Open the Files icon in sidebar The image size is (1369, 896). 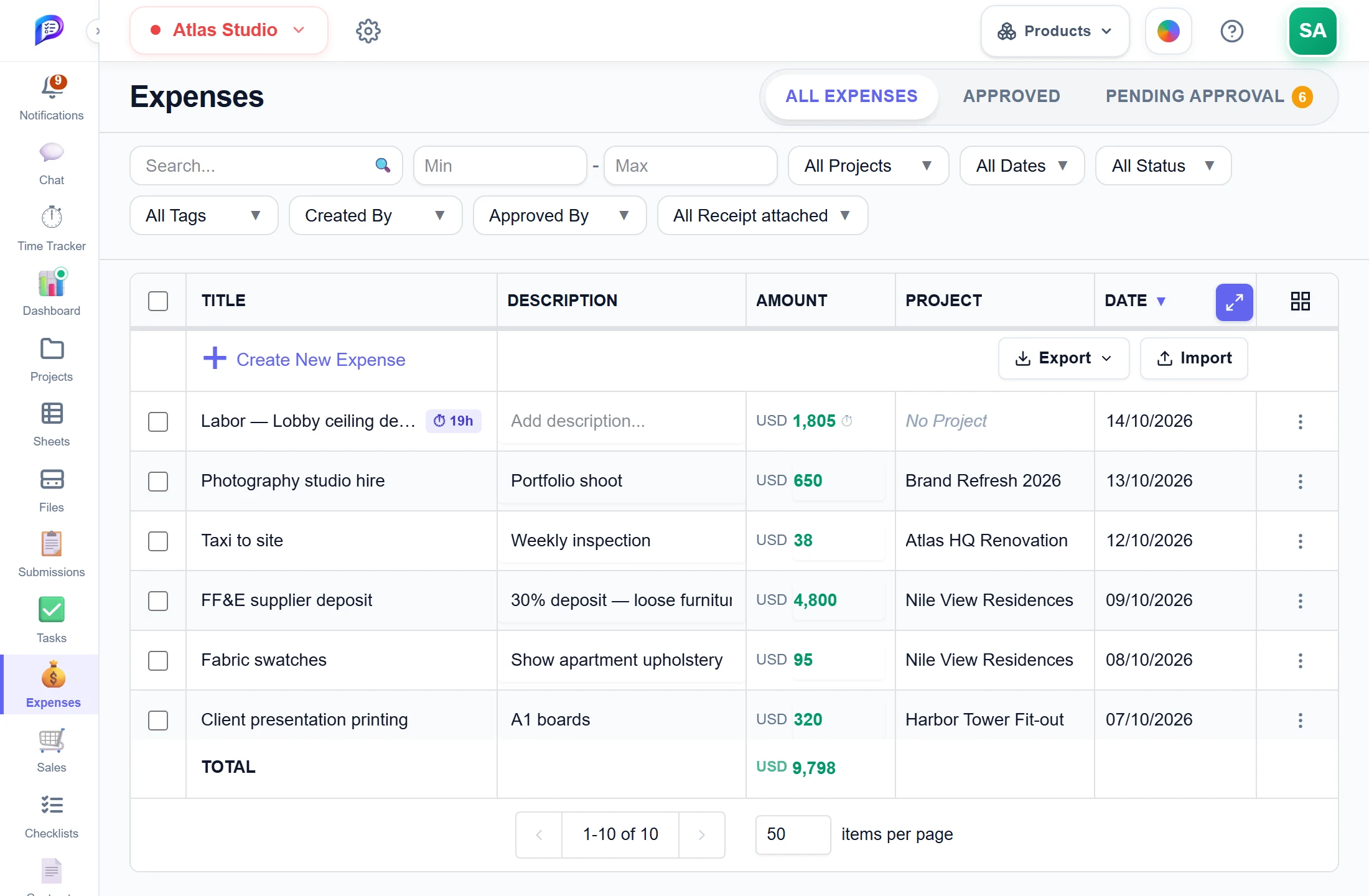(52, 480)
